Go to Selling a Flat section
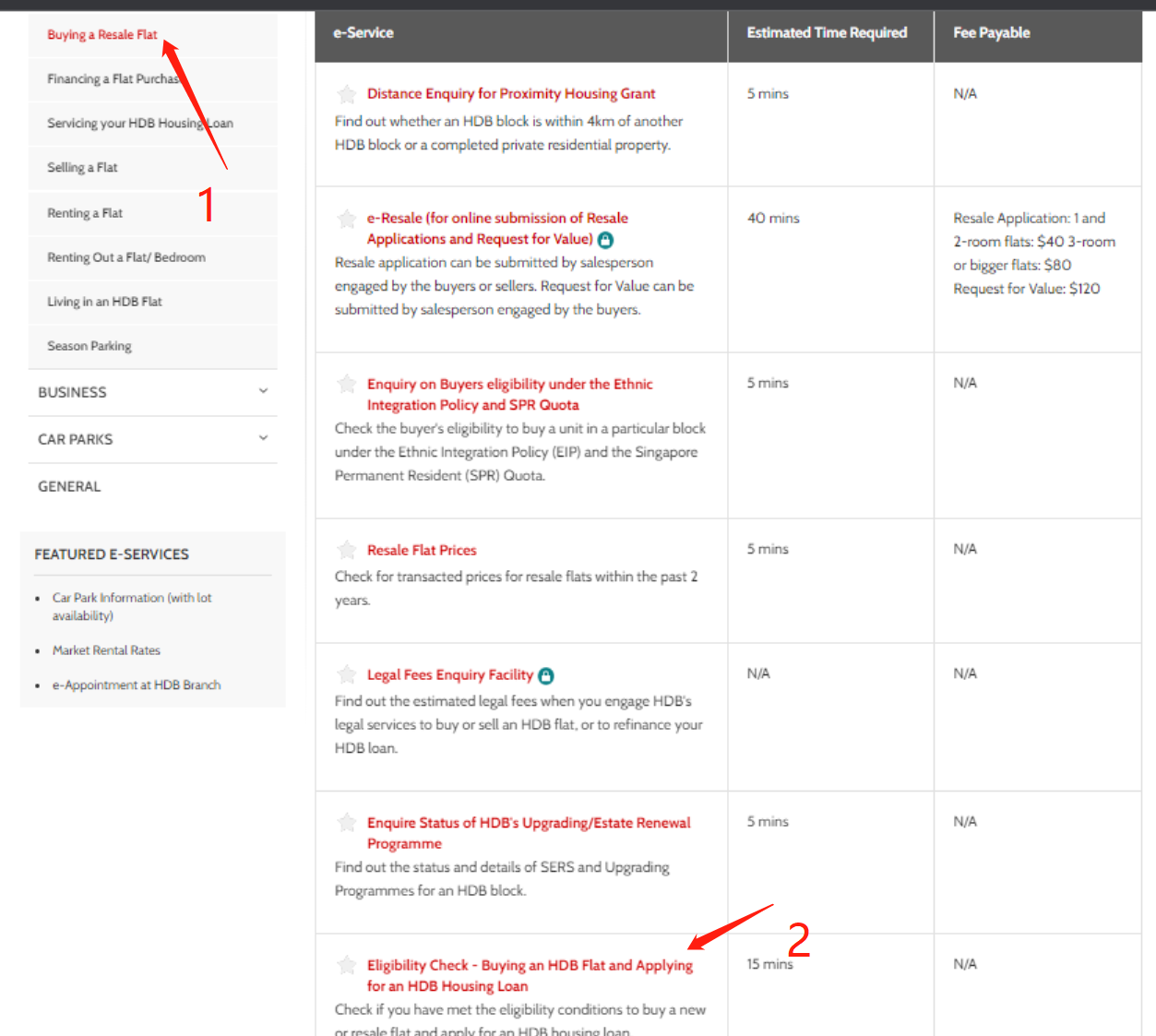This screenshot has height=1036, width=1156. [x=82, y=168]
